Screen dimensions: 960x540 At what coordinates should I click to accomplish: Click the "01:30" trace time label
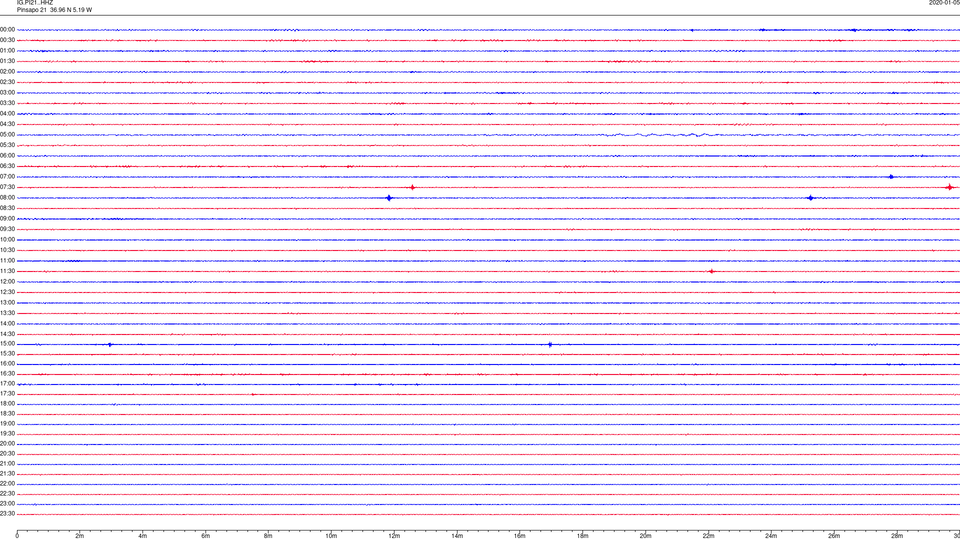(x=7, y=61)
